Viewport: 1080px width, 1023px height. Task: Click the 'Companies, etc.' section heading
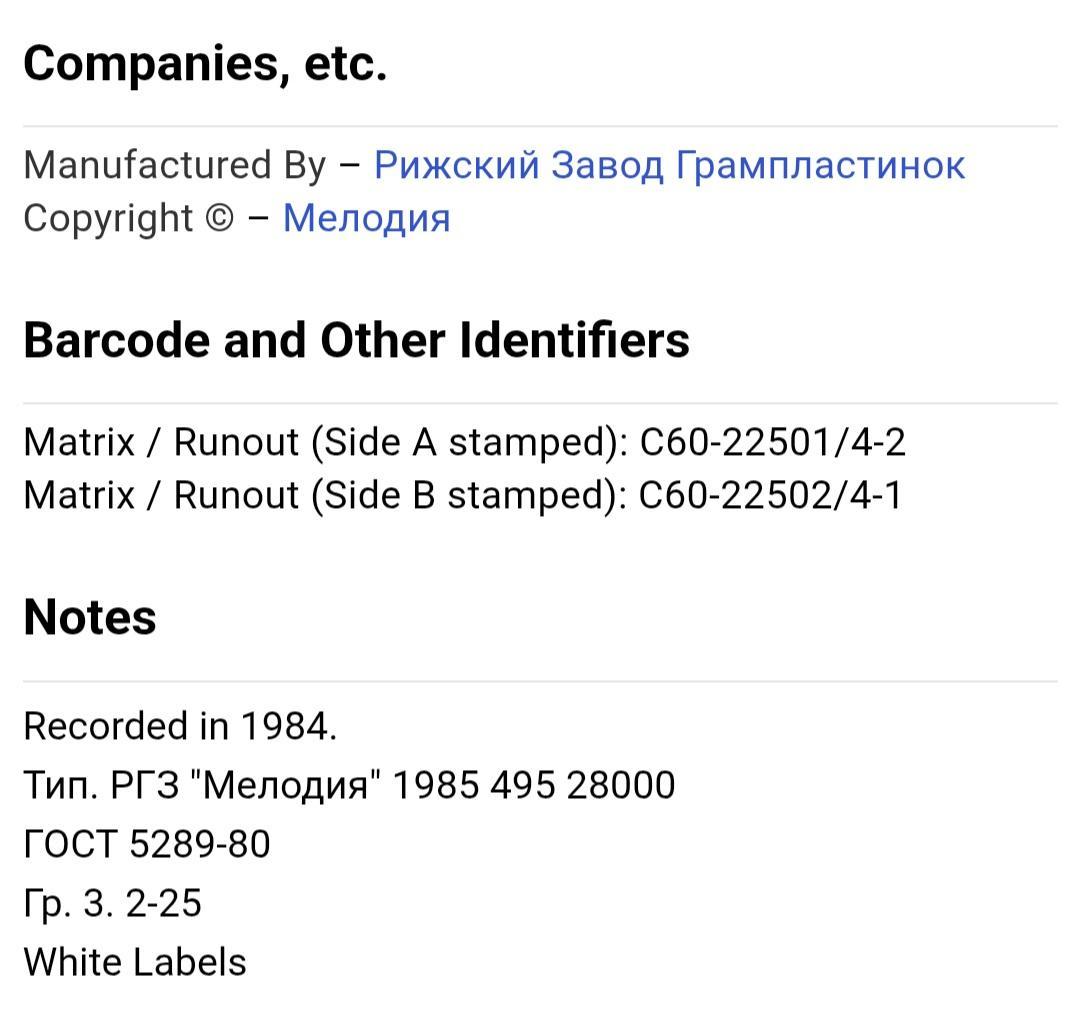[205, 64]
